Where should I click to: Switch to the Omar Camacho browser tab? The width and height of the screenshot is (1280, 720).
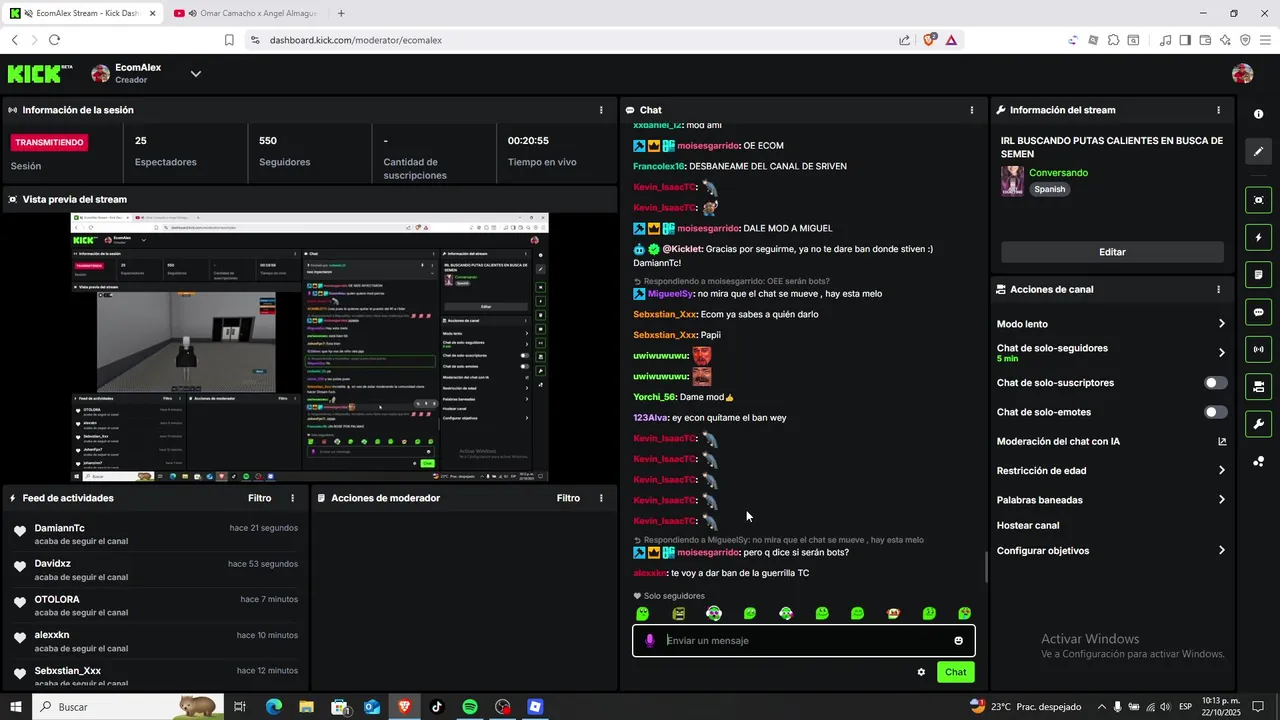point(244,13)
